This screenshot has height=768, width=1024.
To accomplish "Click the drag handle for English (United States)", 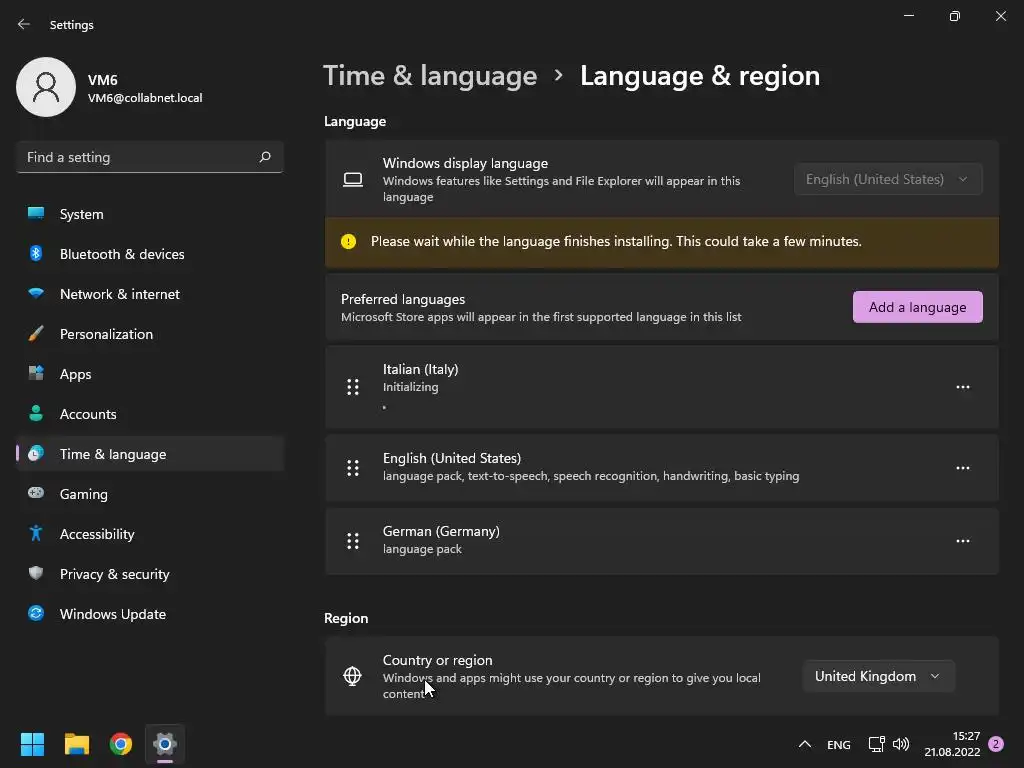I will click(x=353, y=468).
